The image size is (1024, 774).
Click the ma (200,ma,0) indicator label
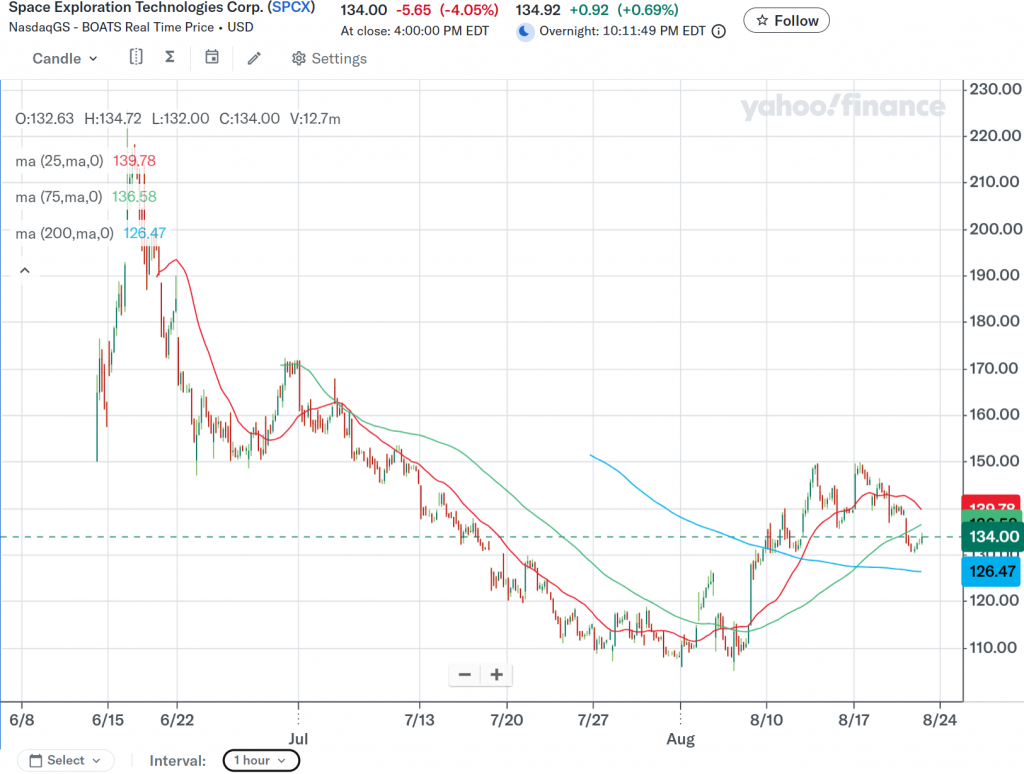pos(65,233)
